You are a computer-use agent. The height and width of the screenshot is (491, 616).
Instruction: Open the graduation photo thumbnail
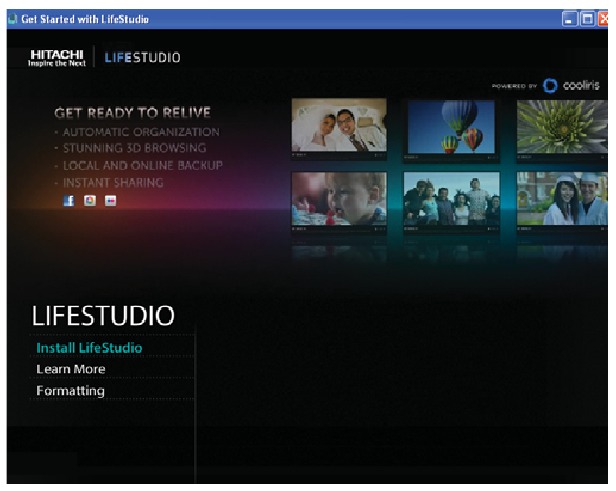point(562,198)
